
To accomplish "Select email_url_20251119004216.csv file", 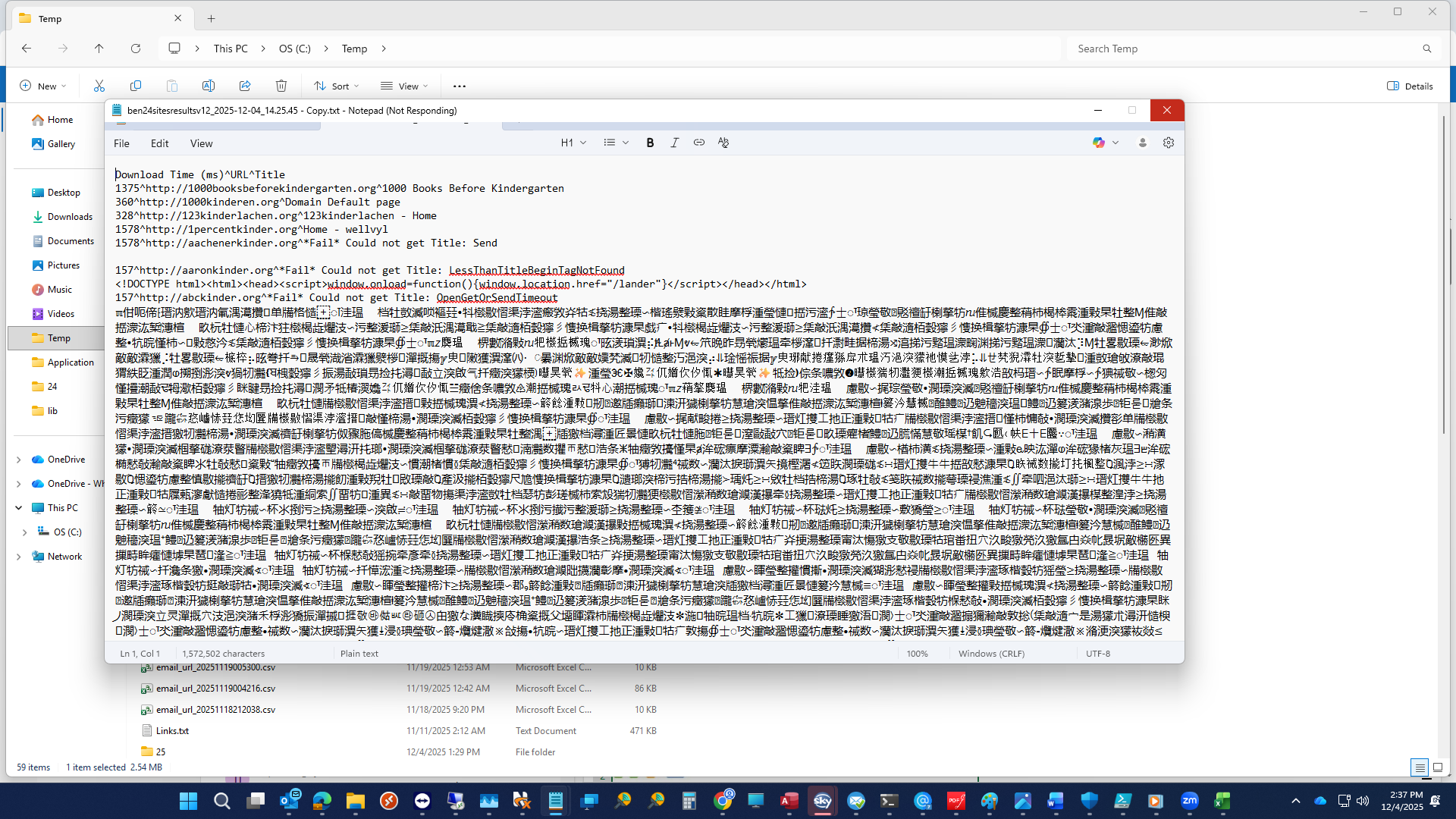I will (215, 689).
